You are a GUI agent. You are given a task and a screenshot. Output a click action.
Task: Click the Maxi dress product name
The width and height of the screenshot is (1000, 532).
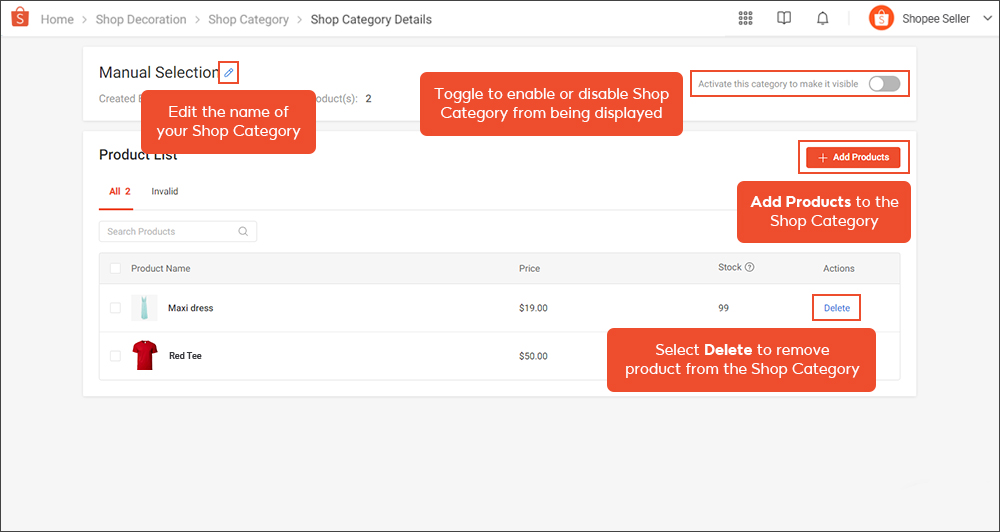pos(191,308)
